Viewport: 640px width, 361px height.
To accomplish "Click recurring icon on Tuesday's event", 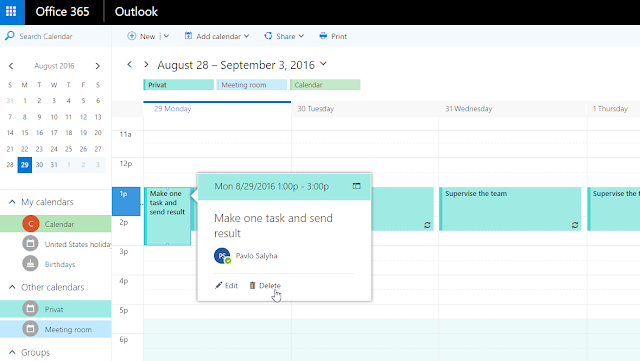I will tap(427, 225).
